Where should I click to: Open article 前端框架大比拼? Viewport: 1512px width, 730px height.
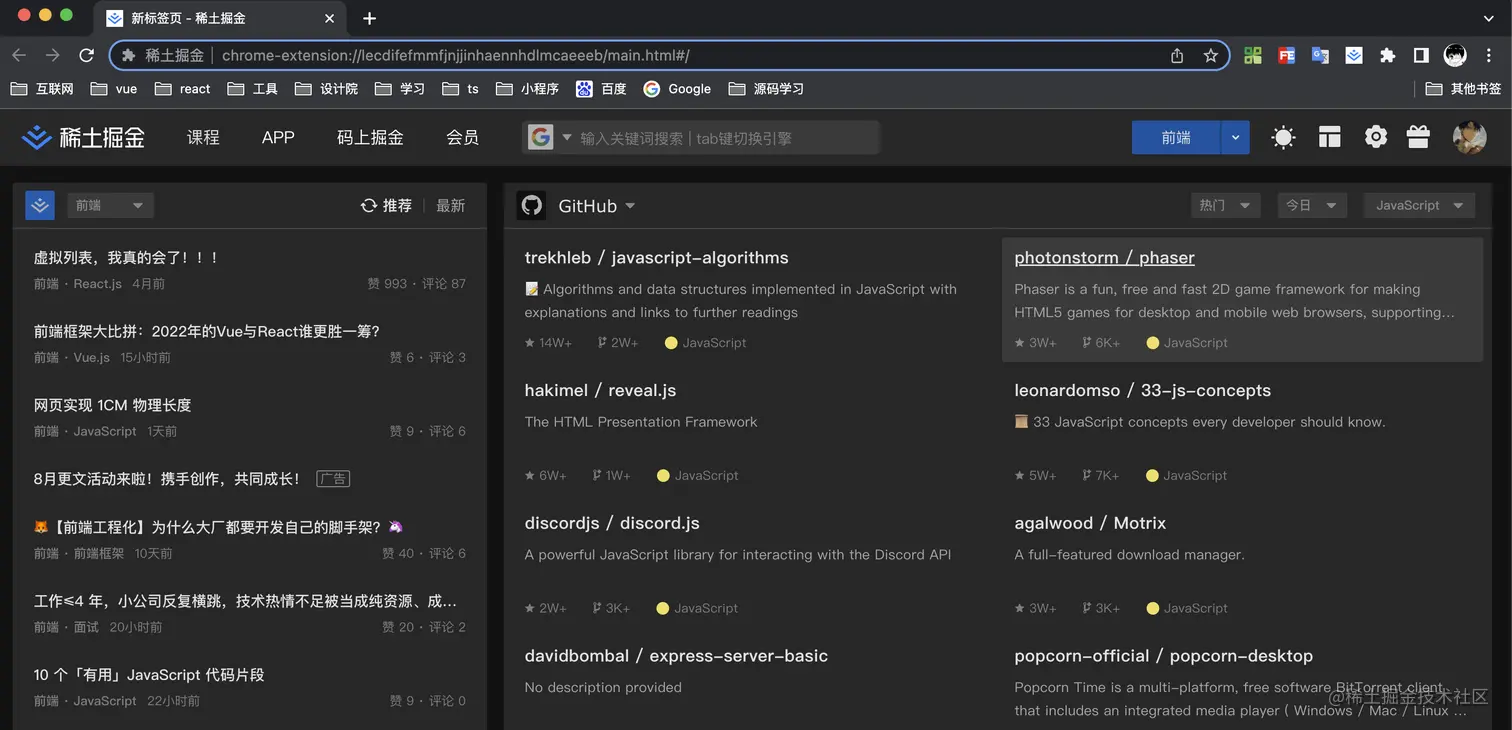[206, 331]
